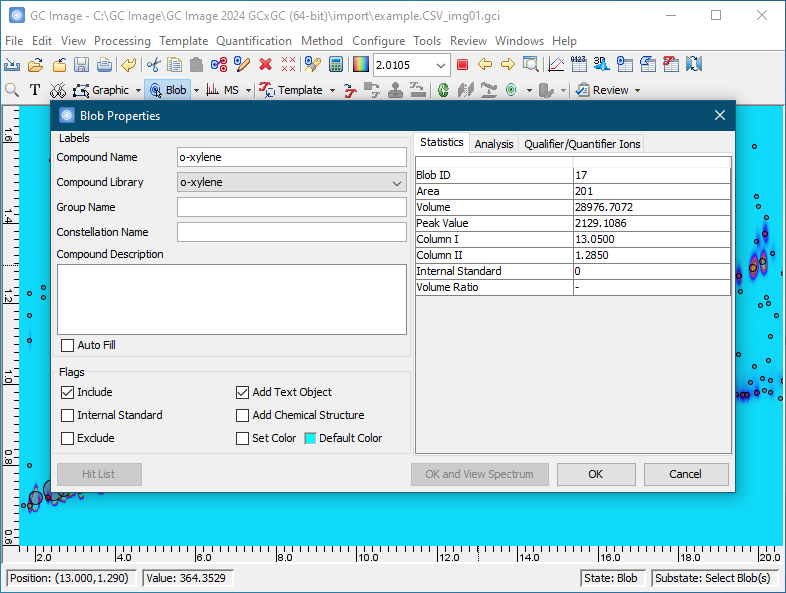Expand the Review toolbar dropdown arrow
The image size is (786, 593).
(638, 90)
